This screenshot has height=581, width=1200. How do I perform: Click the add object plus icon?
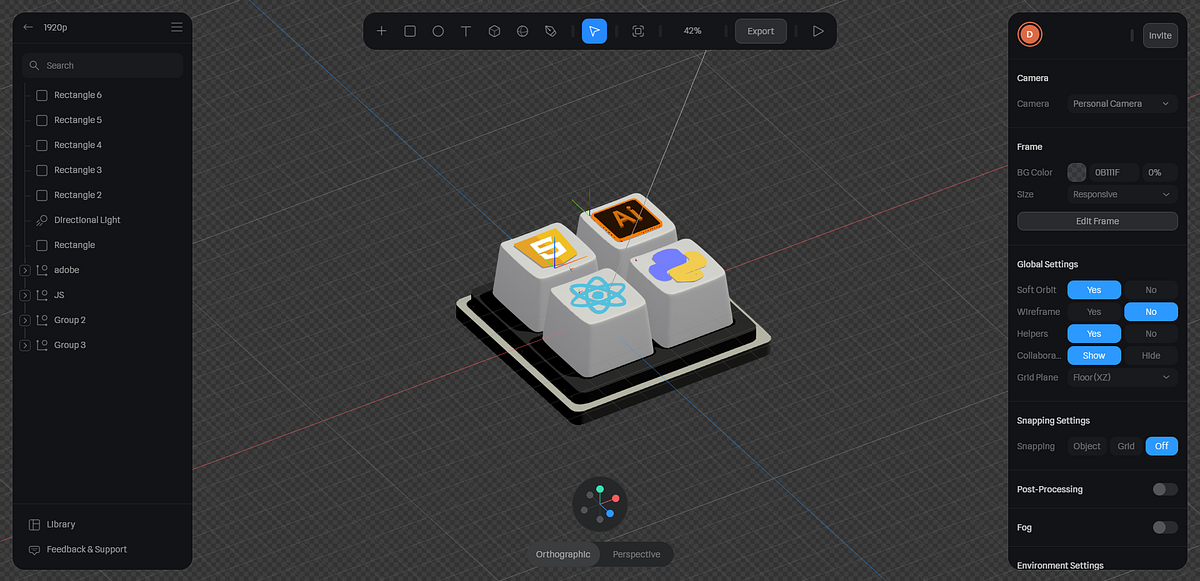tap(381, 31)
